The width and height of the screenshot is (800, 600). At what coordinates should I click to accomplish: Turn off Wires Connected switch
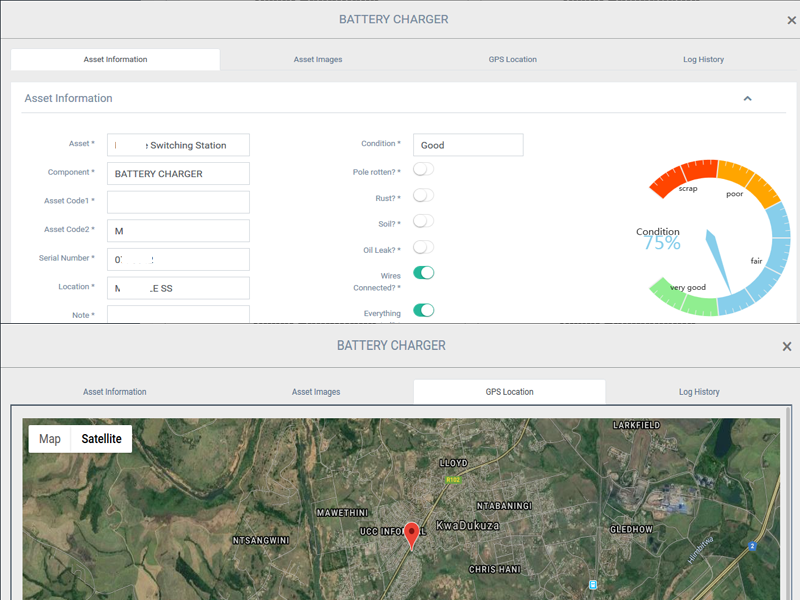(x=424, y=272)
